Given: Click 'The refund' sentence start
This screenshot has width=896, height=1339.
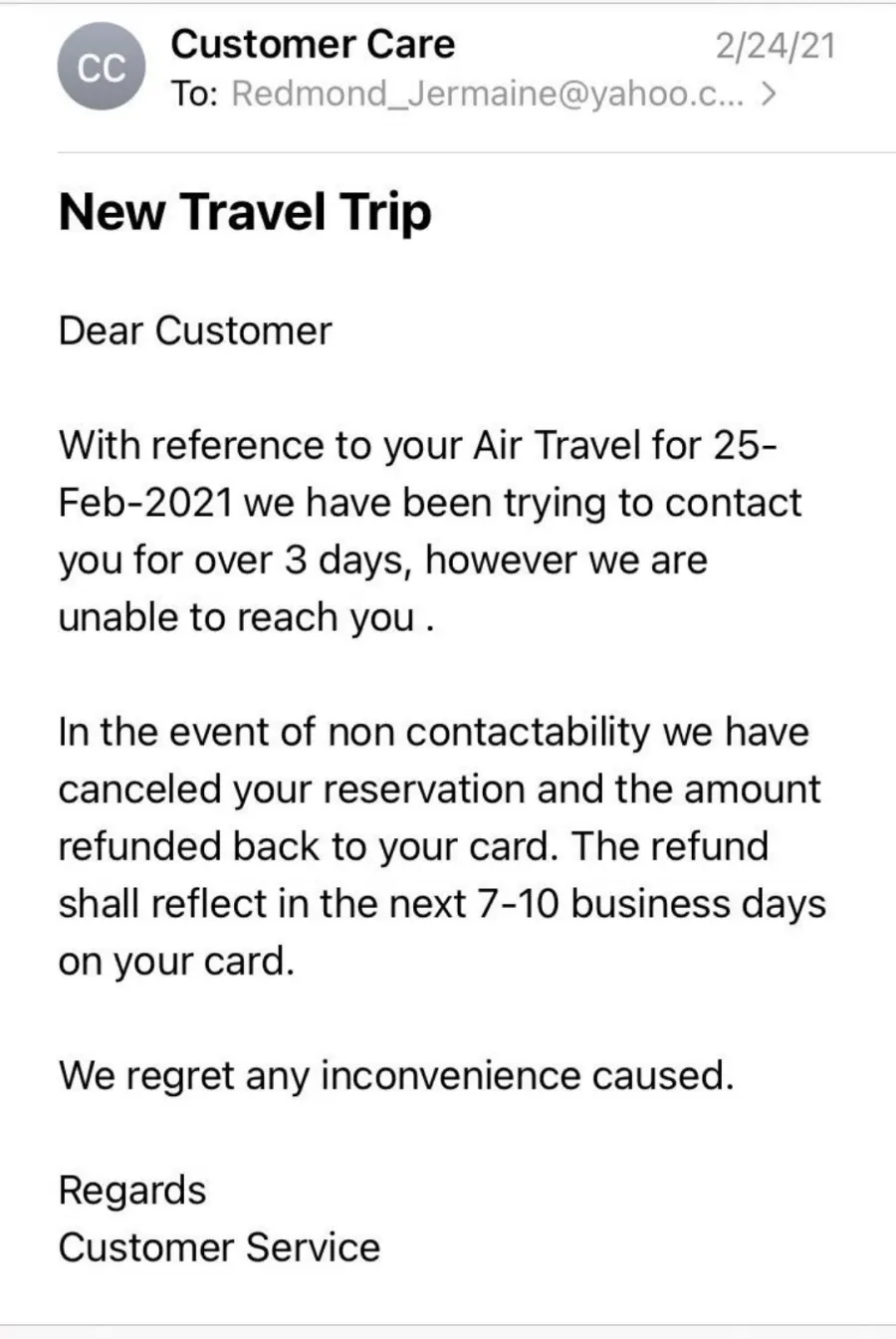Looking at the screenshot, I should pyautogui.click(x=670, y=846).
